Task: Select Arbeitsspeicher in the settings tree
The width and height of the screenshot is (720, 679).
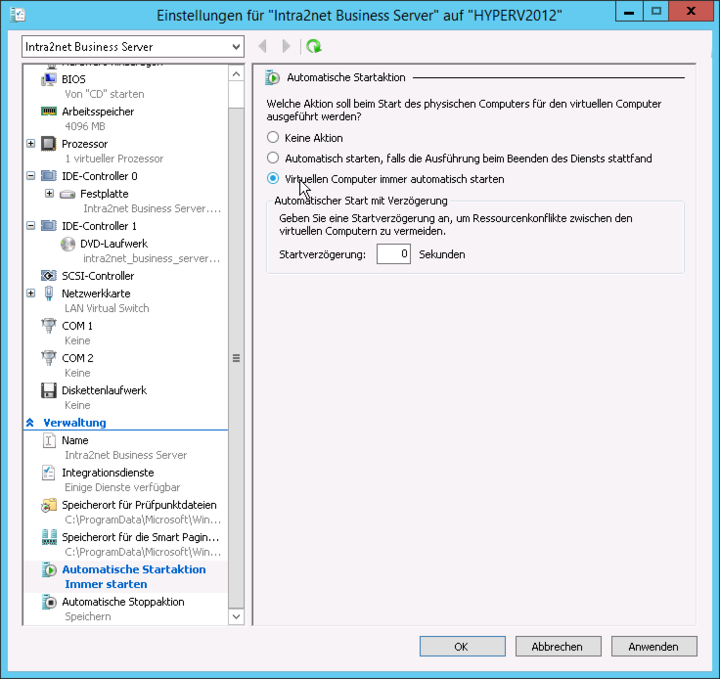Action: click(x=98, y=112)
